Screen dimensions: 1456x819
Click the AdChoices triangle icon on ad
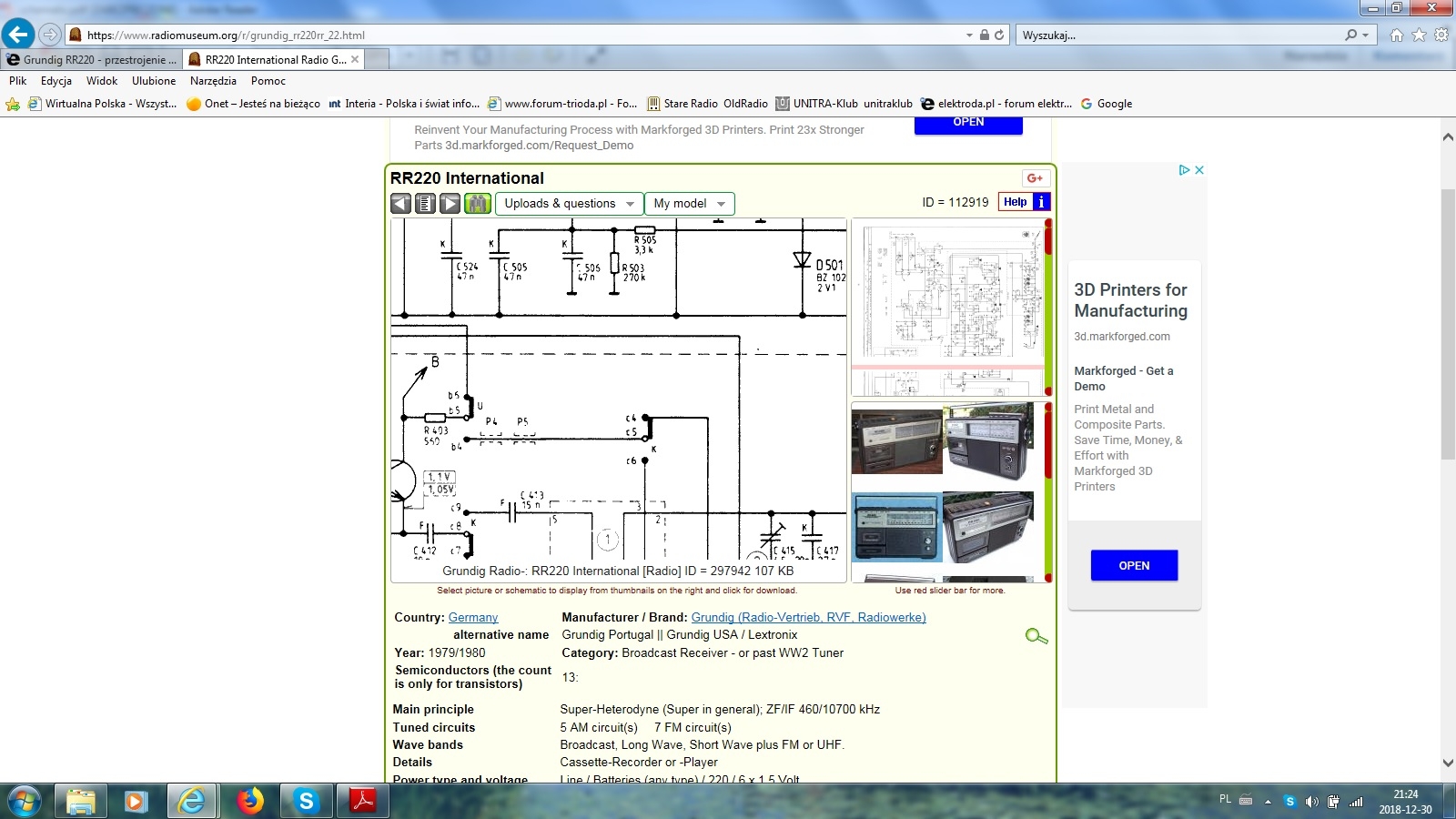point(1184,170)
